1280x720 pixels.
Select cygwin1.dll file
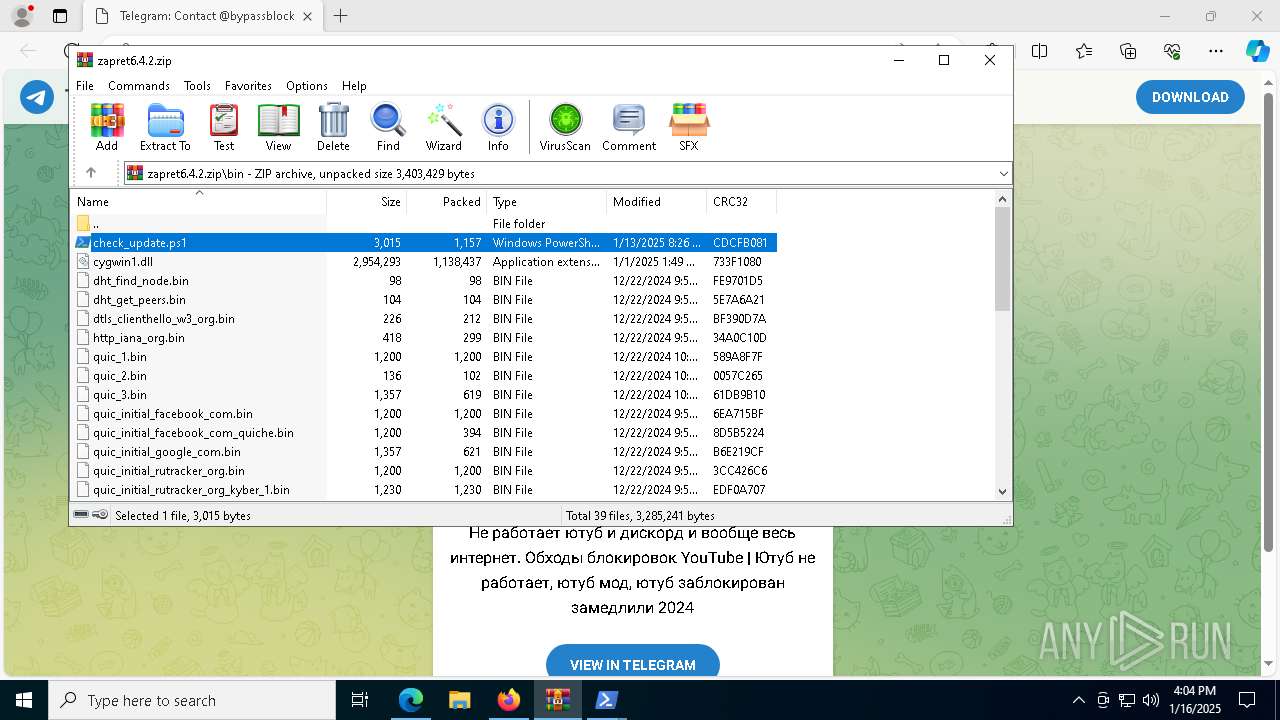coord(424,262)
